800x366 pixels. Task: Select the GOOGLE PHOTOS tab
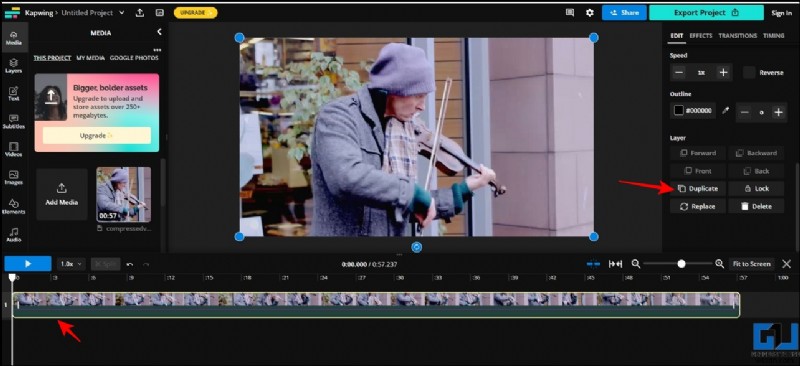tap(134, 58)
